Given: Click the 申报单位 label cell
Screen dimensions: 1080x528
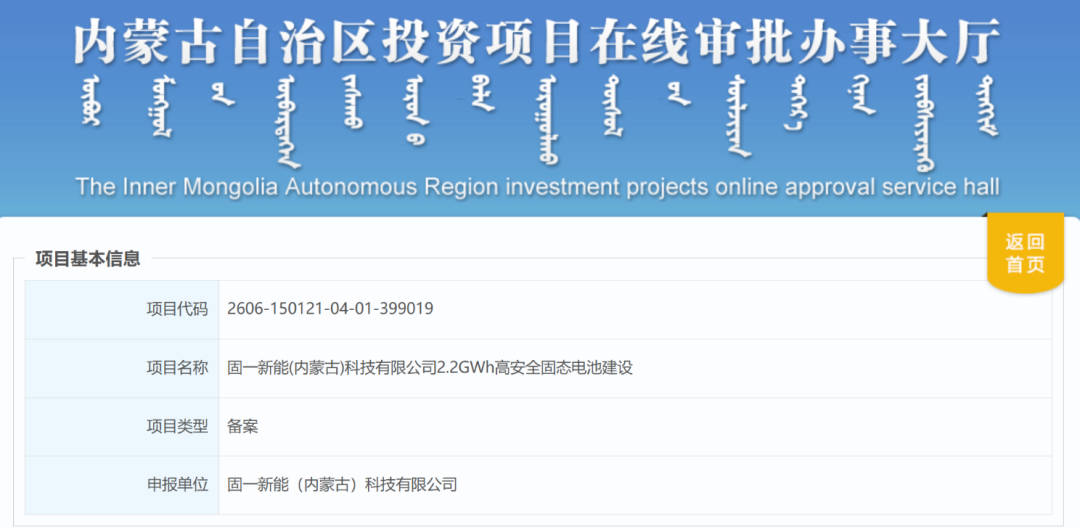Looking at the screenshot, I should 122,485.
